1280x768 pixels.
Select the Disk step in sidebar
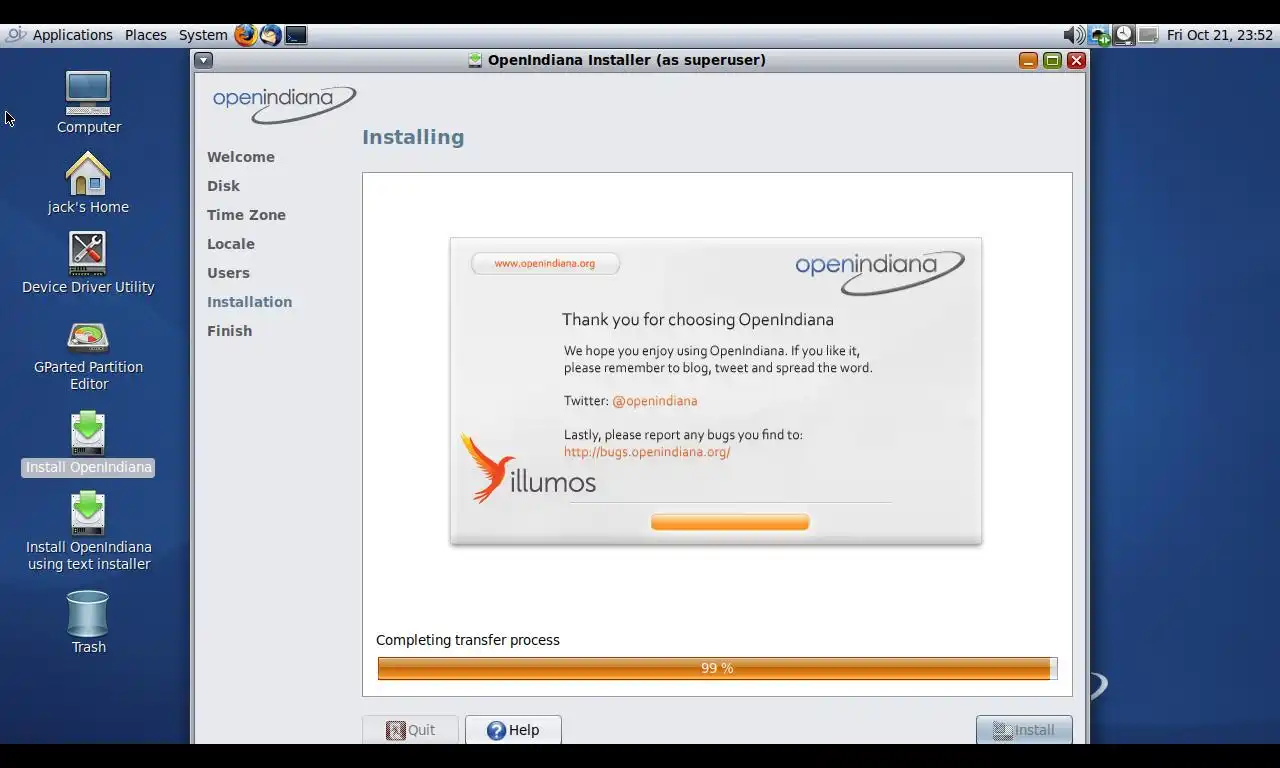223,186
